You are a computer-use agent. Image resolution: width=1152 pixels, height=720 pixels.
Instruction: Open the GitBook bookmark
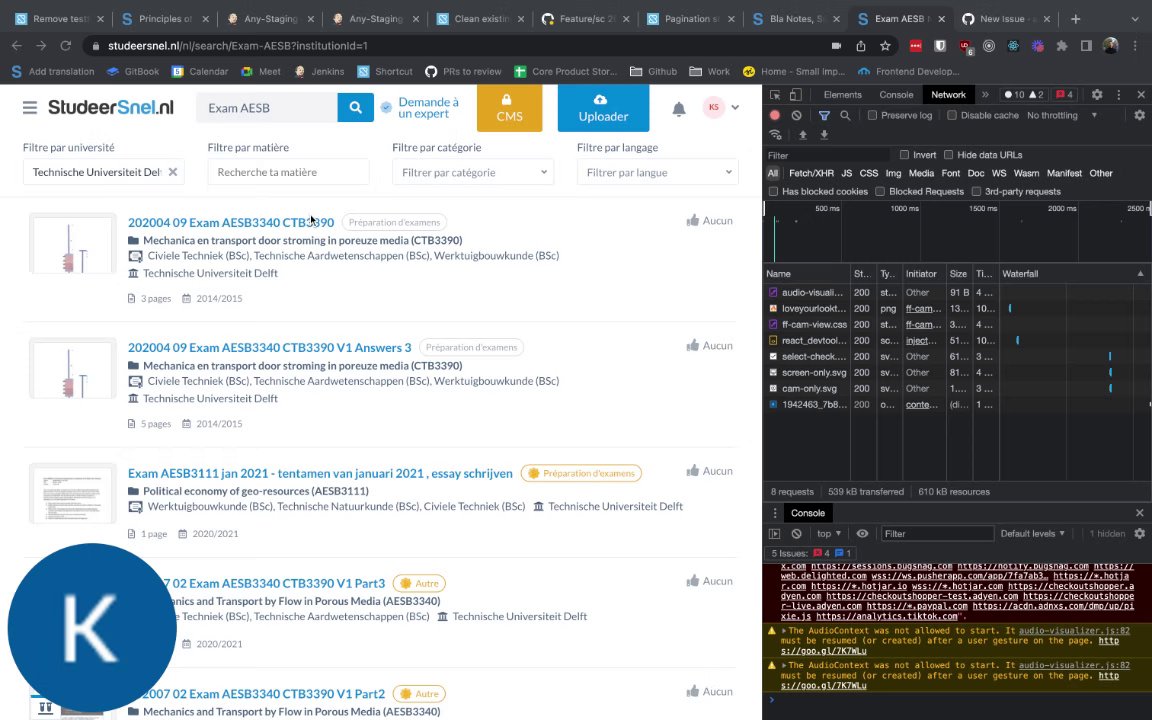[x=133, y=71]
